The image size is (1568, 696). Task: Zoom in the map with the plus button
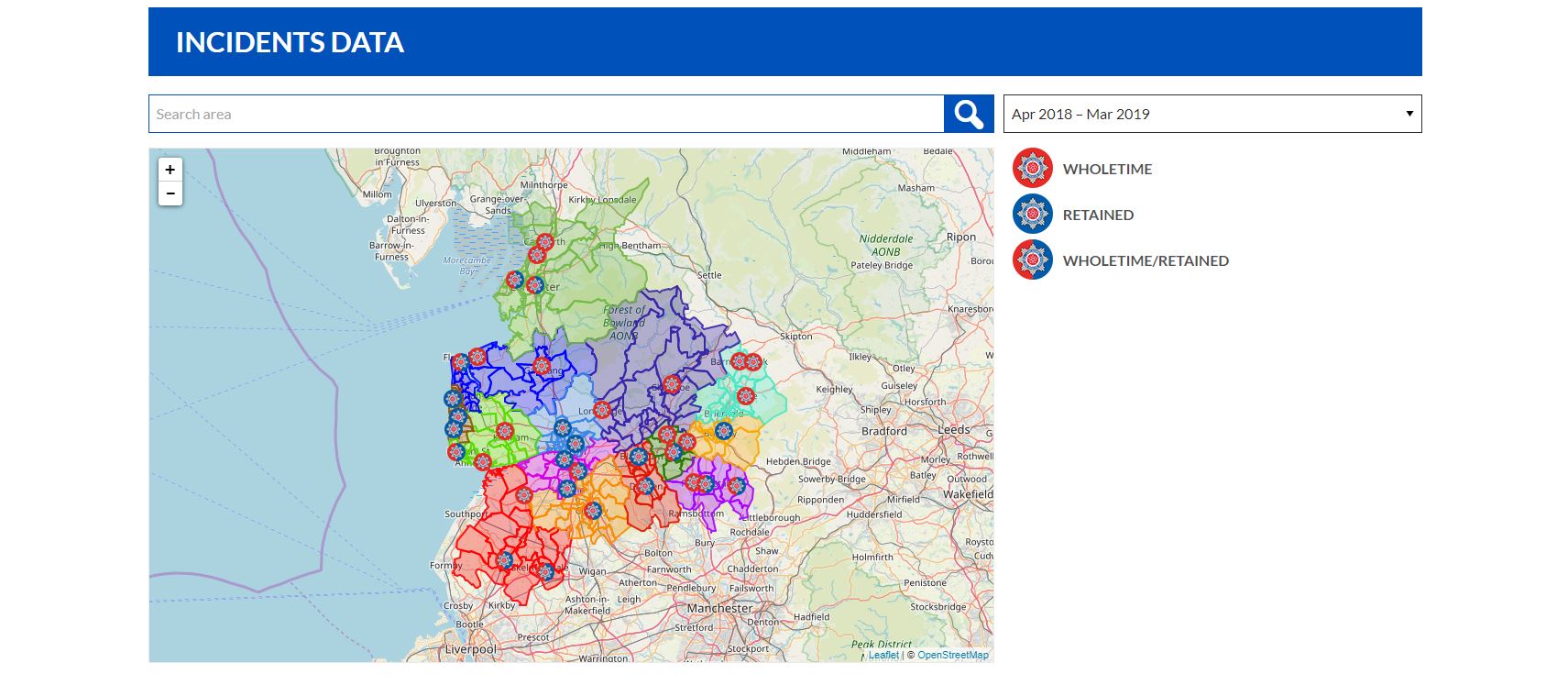point(170,170)
